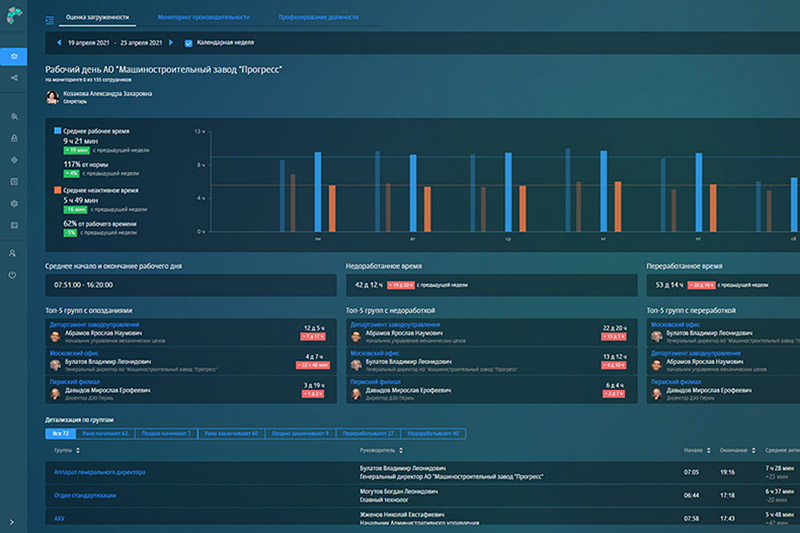Image resolution: width=800 pixels, height=533 pixels.
Task: Select the 'Все 72' filter tab
Action: [x=61, y=434]
